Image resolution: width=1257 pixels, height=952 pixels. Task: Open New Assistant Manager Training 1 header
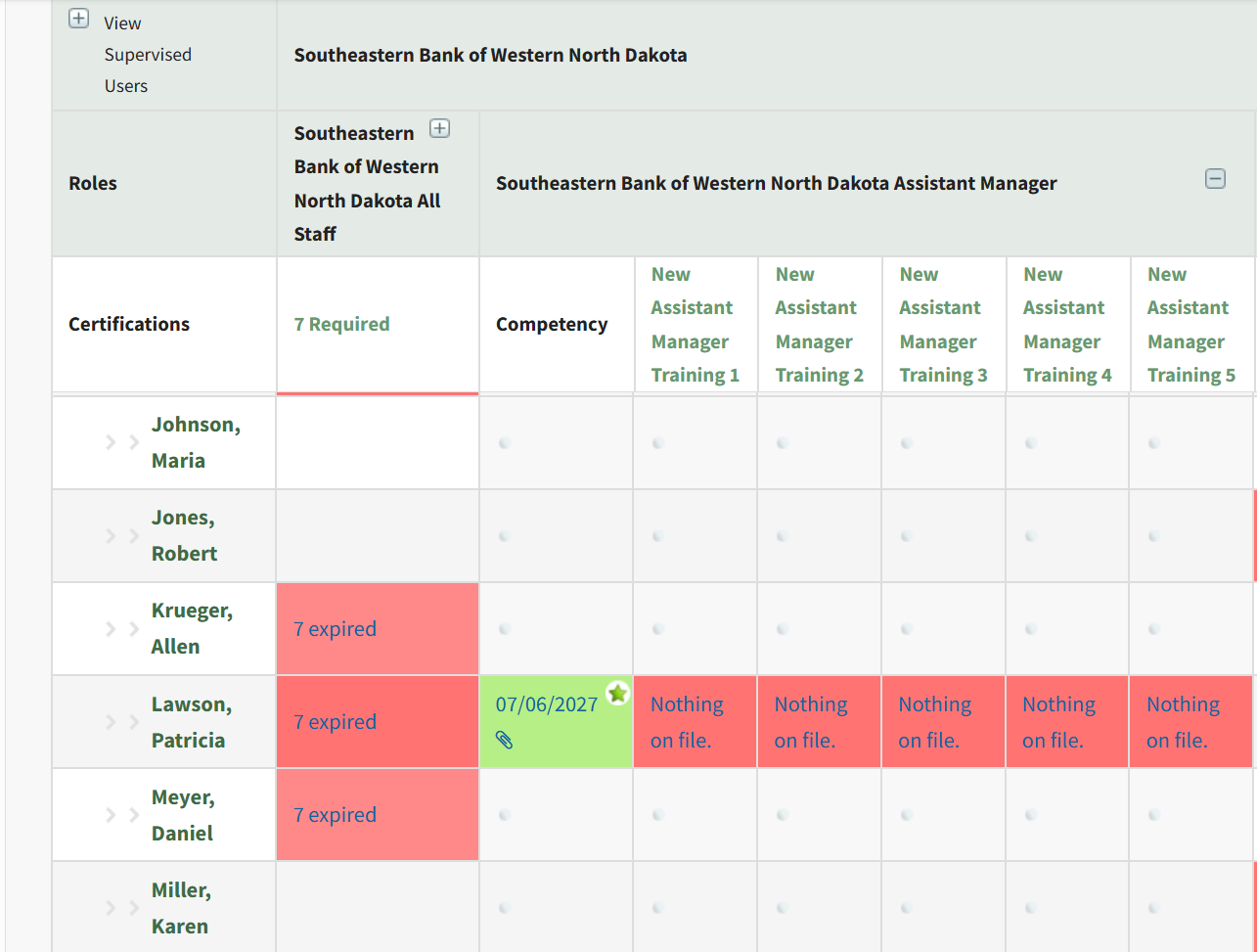pyautogui.click(x=695, y=325)
